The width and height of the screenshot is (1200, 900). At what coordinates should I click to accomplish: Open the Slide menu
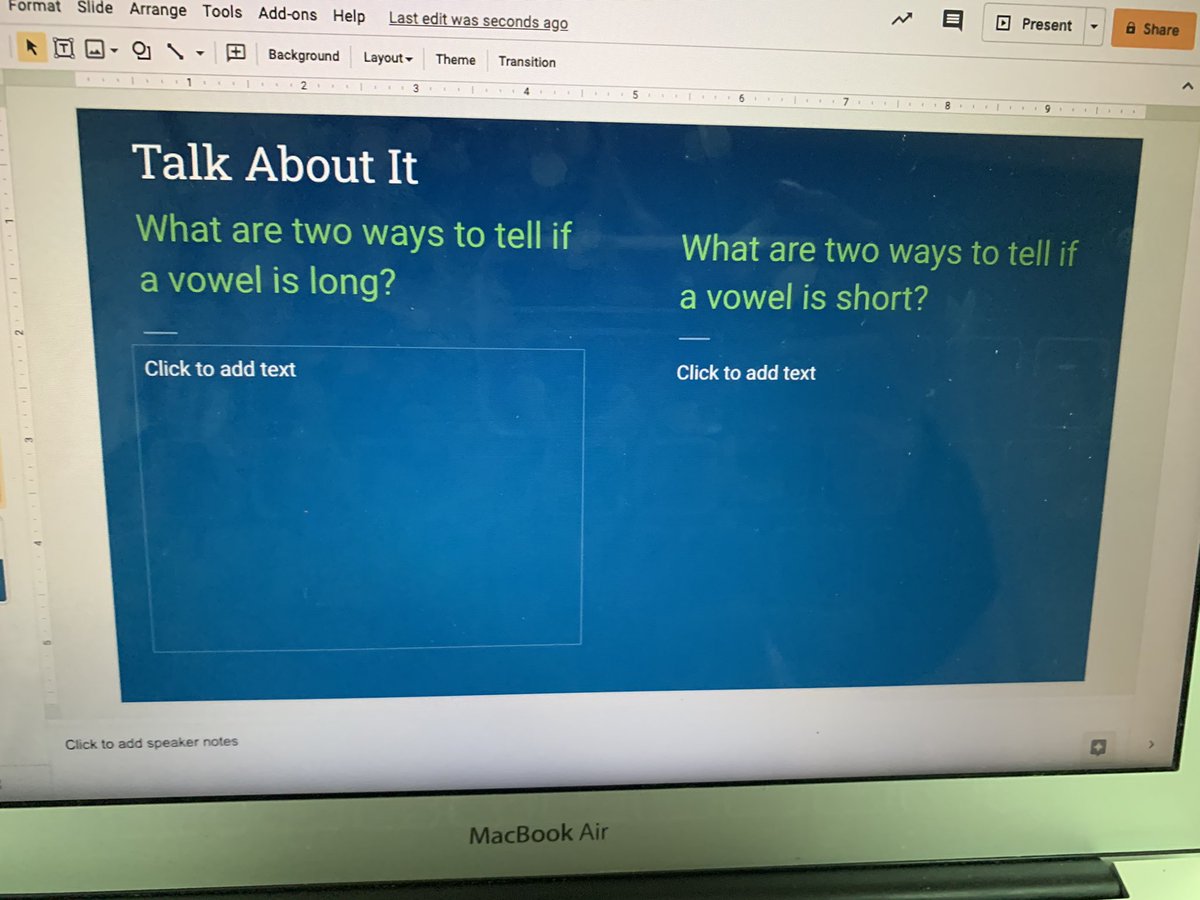pos(95,8)
